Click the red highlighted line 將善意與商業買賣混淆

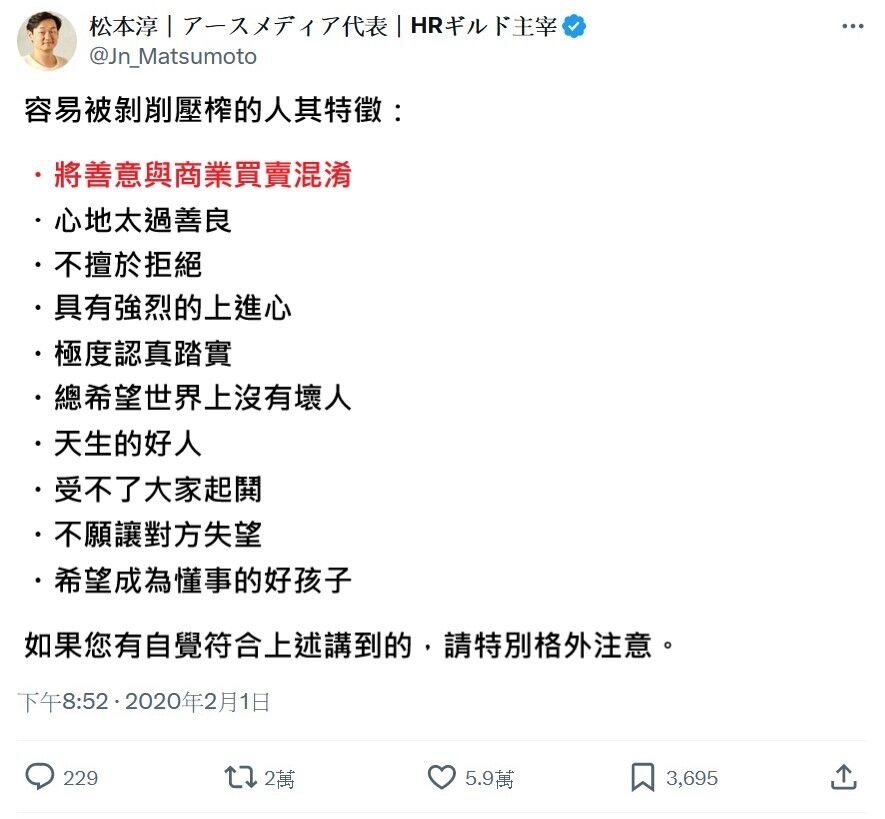pyautogui.click(x=203, y=174)
